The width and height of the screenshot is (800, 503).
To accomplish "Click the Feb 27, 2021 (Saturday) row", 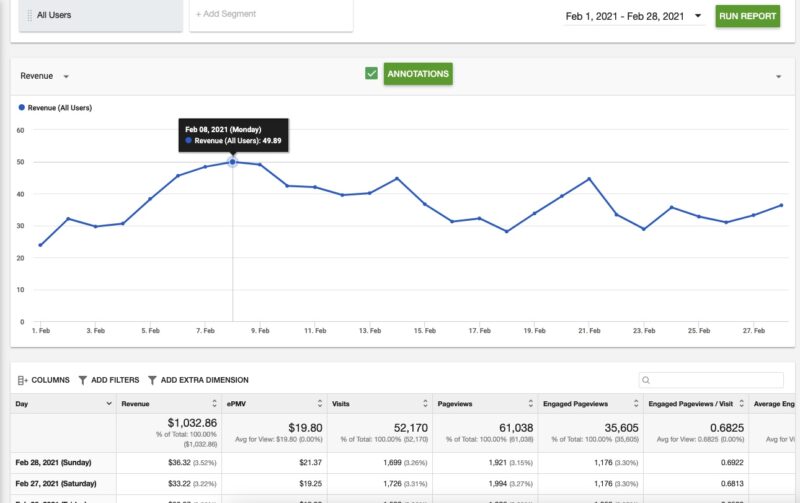I will click(405, 484).
